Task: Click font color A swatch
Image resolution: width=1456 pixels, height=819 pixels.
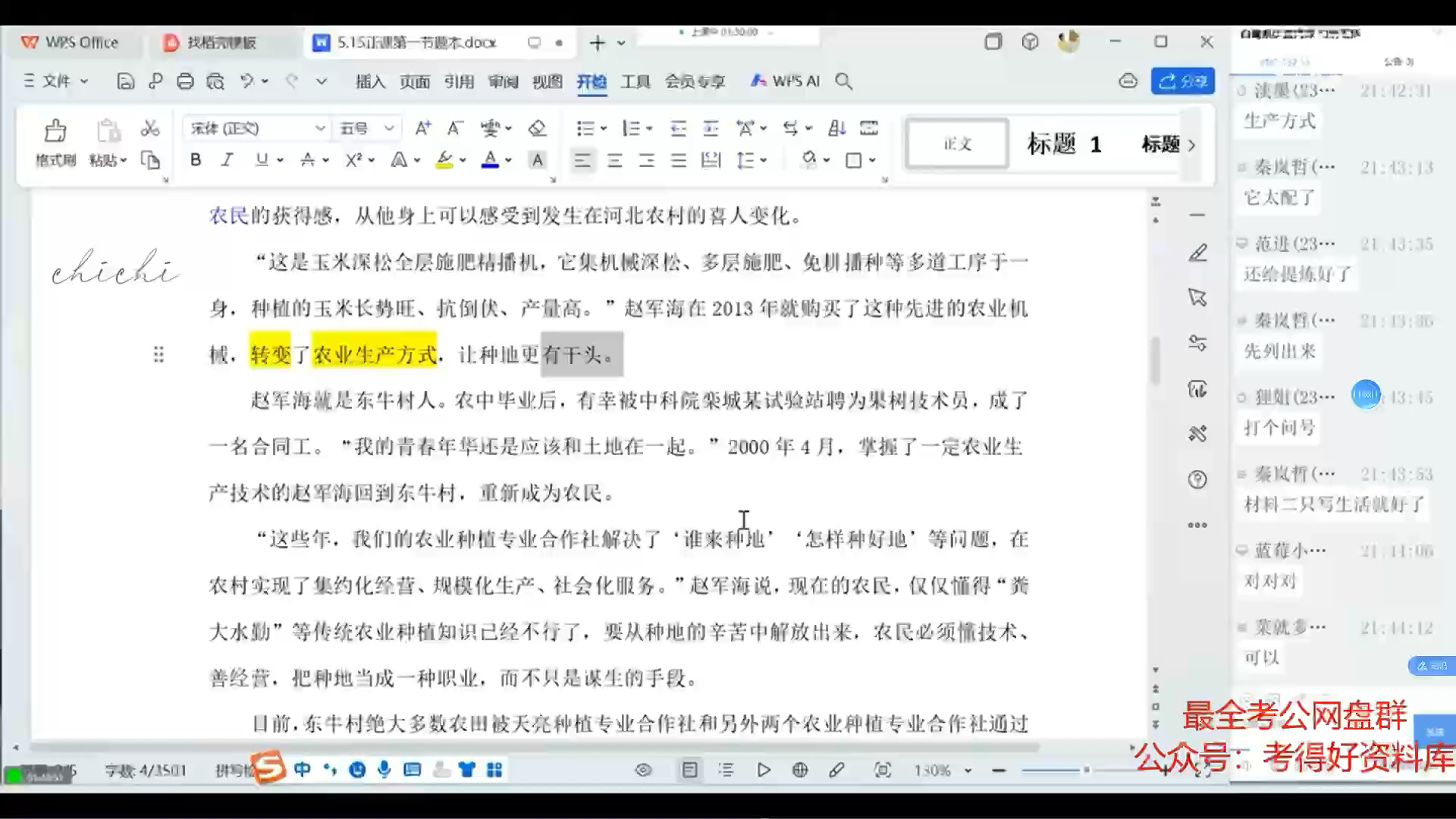Action: click(x=491, y=159)
